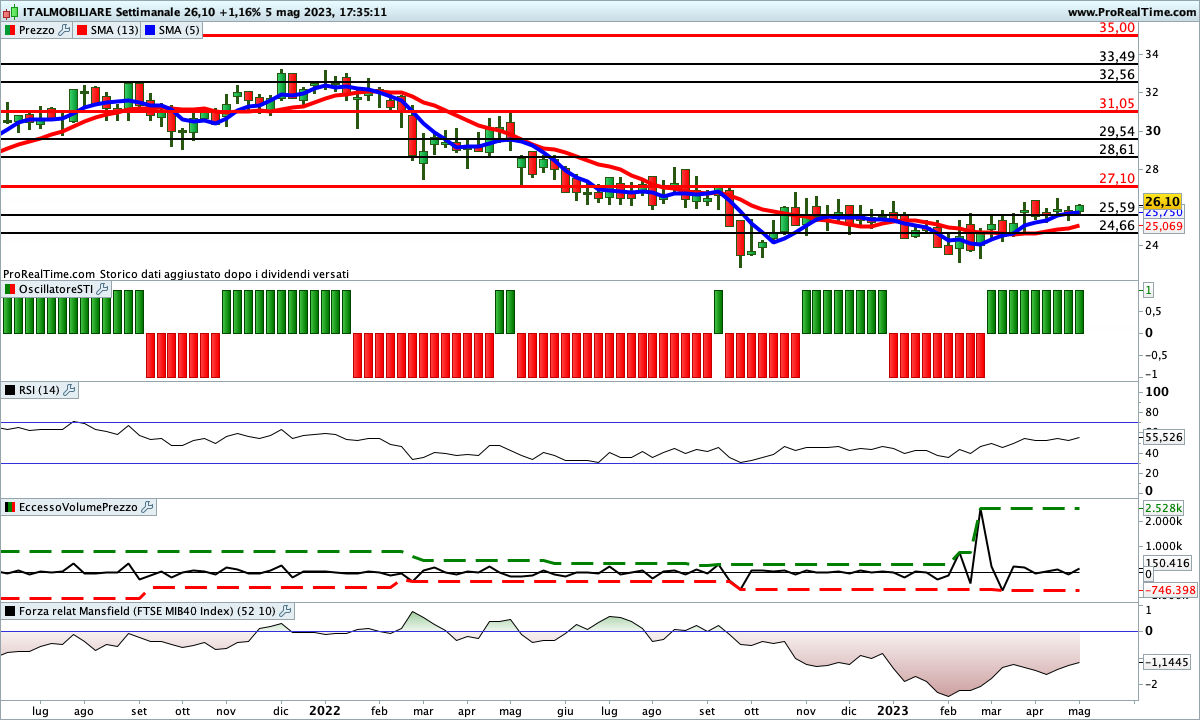1200x720 pixels.
Task: Open OscillatoreSTI settings wrench
Action: [102, 289]
